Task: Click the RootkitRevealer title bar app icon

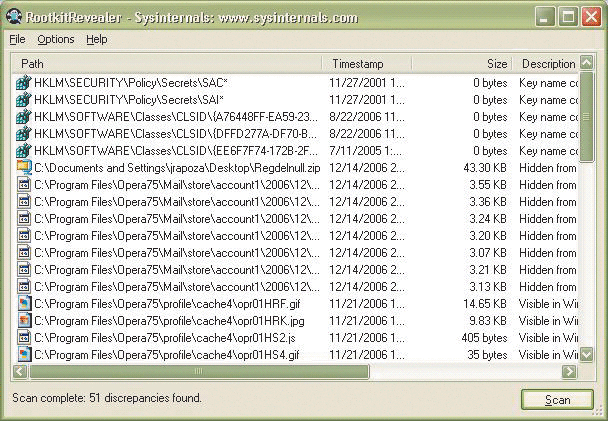Action: 14,17
